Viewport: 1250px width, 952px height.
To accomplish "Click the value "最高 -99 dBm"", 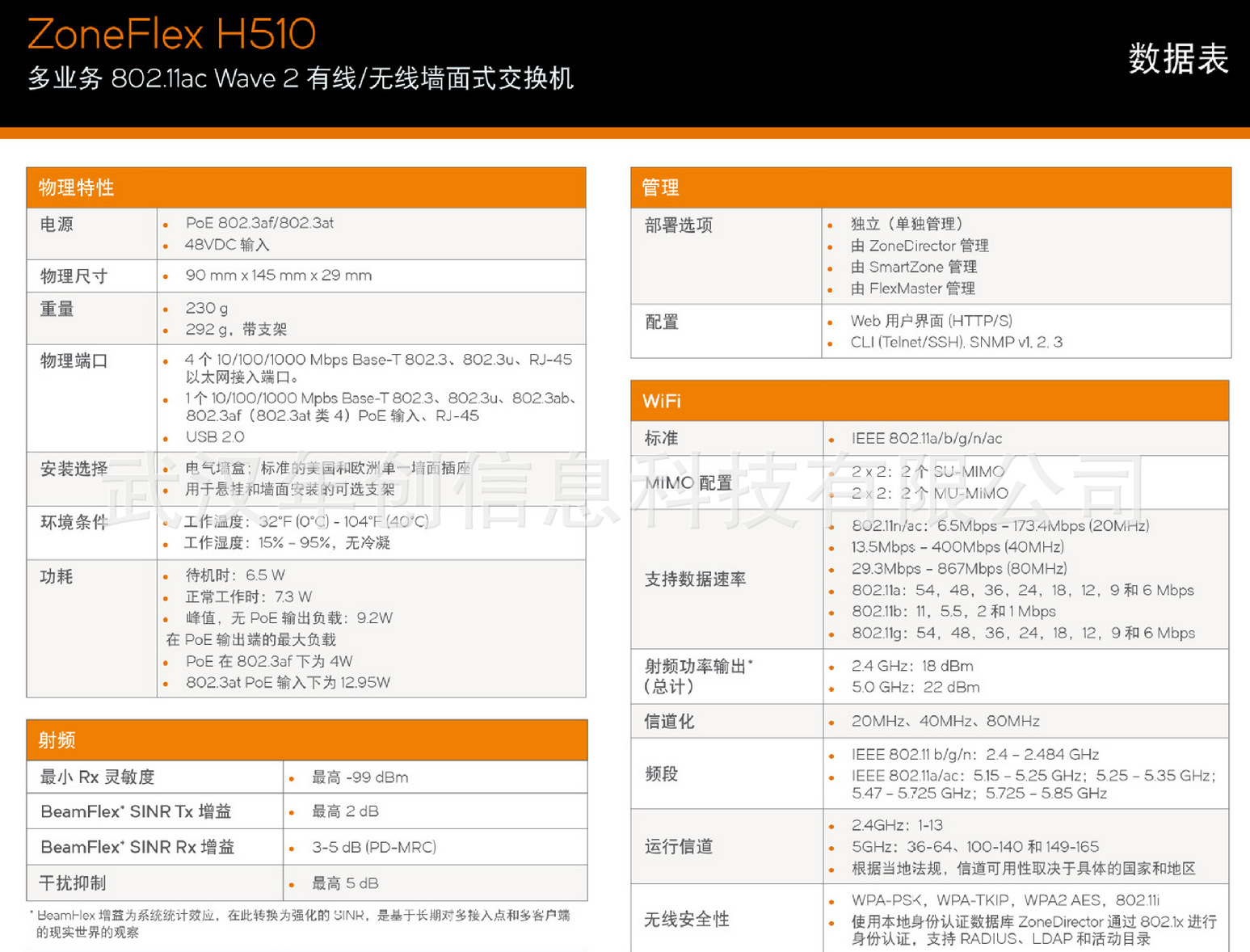I will pyautogui.click(x=360, y=777).
